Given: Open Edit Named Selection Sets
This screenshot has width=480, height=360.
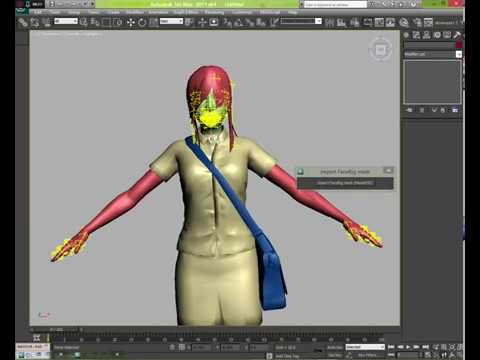Looking at the screenshot, I should [274, 22].
